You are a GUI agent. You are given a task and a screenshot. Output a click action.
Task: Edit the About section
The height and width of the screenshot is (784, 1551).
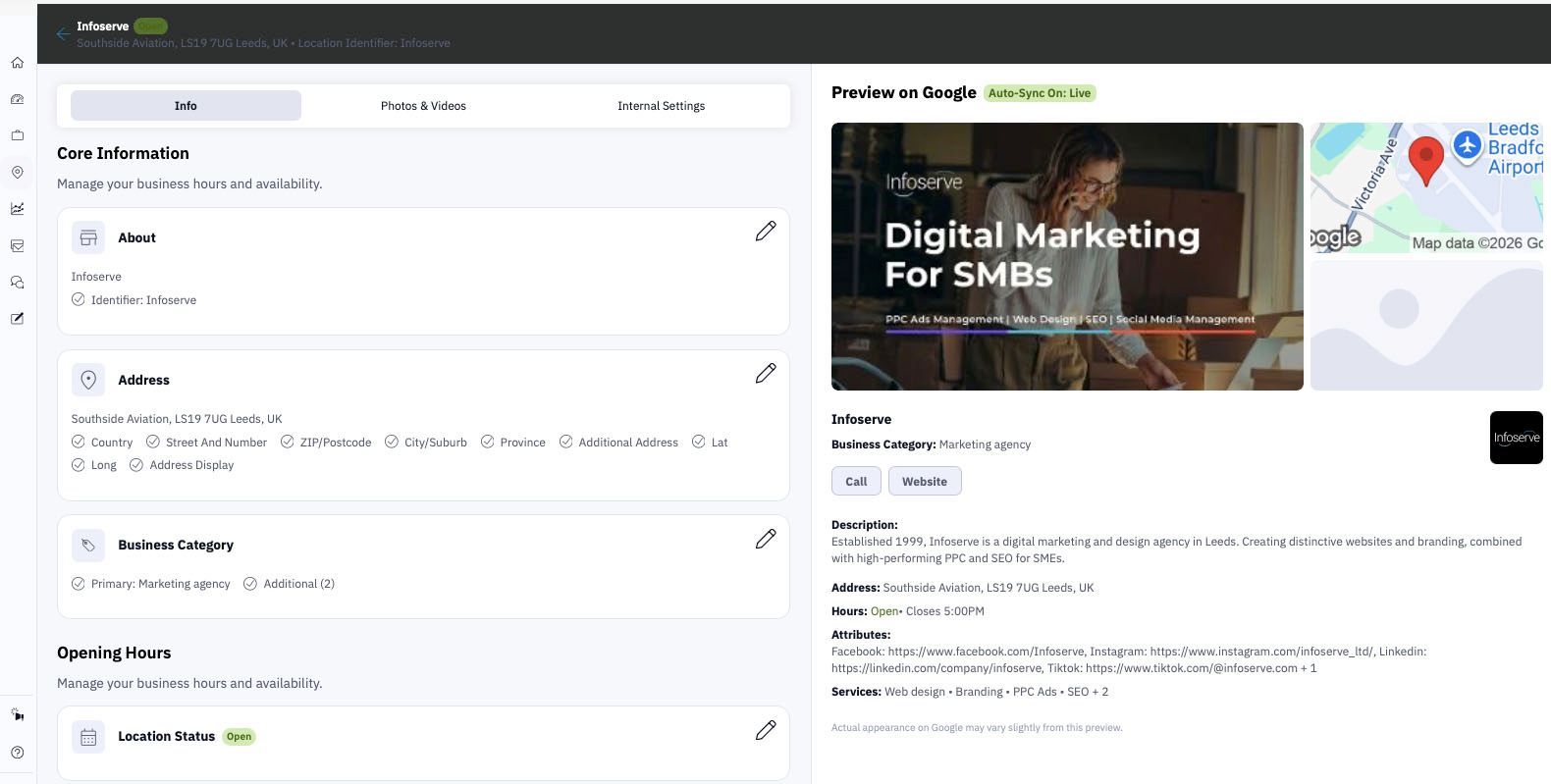pos(766,232)
